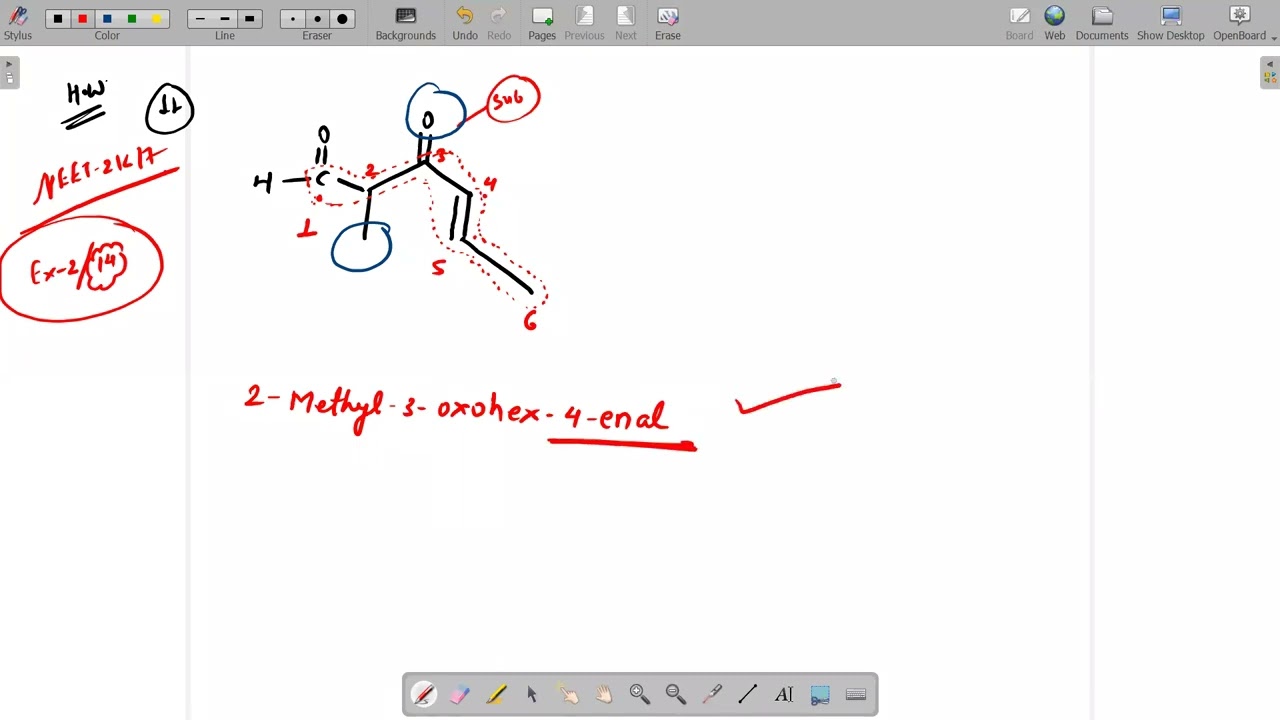The height and width of the screenshot is (720, 1280).
Task: Select the black pen color
Action: click(x=58, y=19)
